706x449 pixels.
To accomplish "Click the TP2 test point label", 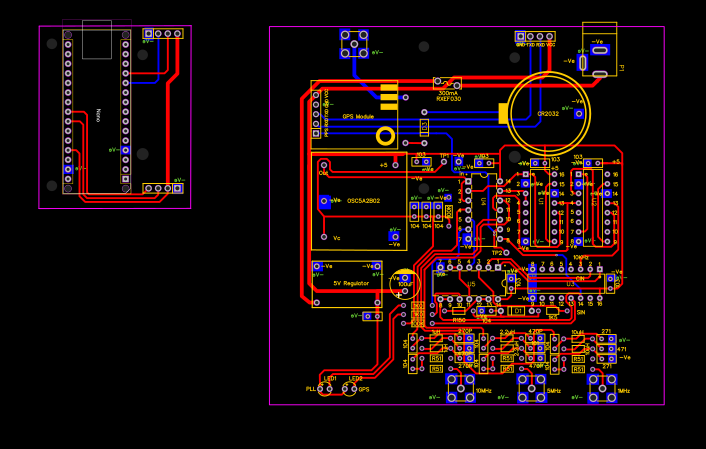I will click(497, 253).
